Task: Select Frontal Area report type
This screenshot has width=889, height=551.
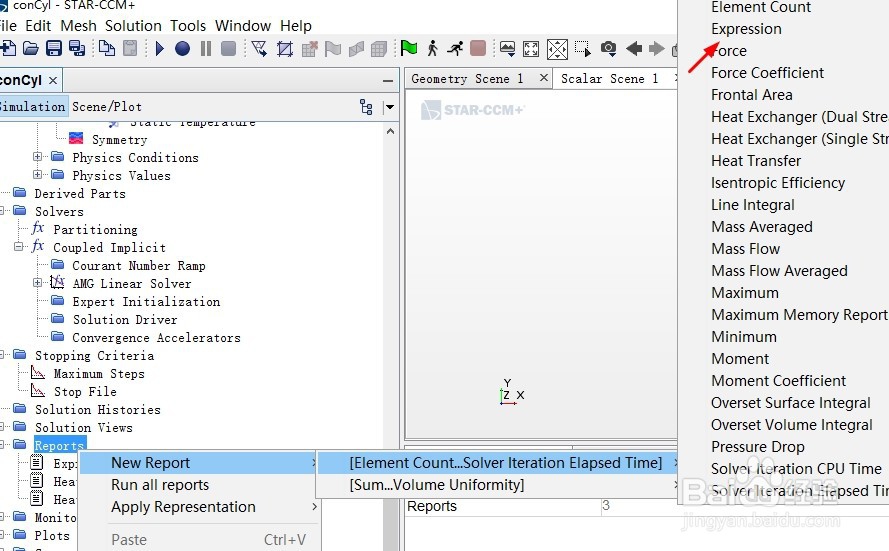Action: (752, 95)
